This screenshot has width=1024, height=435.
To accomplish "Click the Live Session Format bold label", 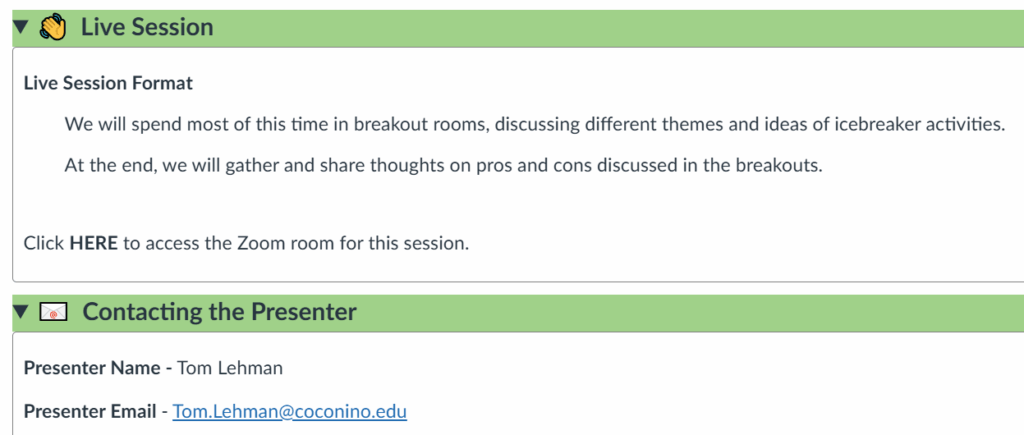I will coord(108,84).
